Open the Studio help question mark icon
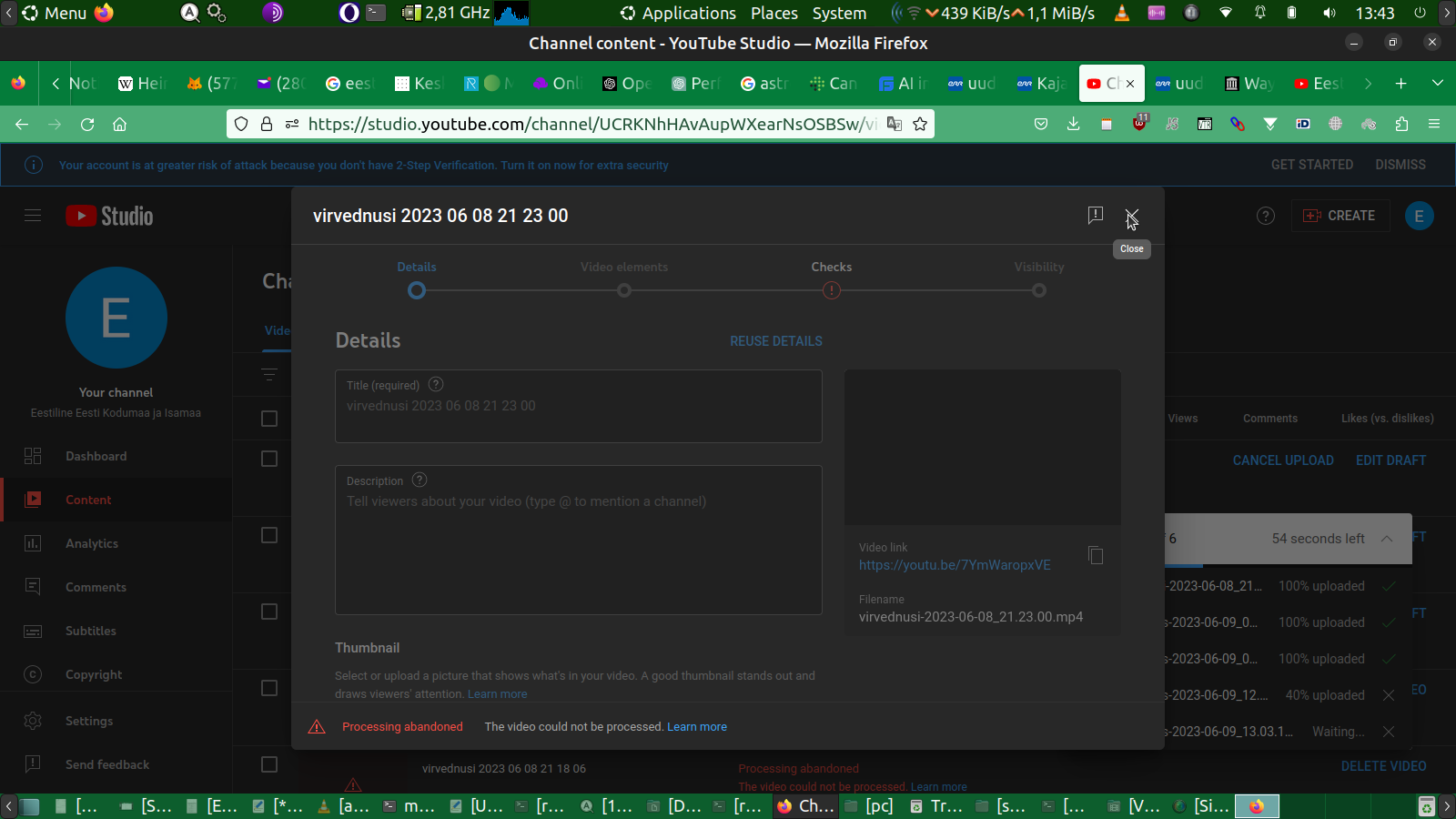This screenshot has width=1456, height=819. tap(1266, 216)
